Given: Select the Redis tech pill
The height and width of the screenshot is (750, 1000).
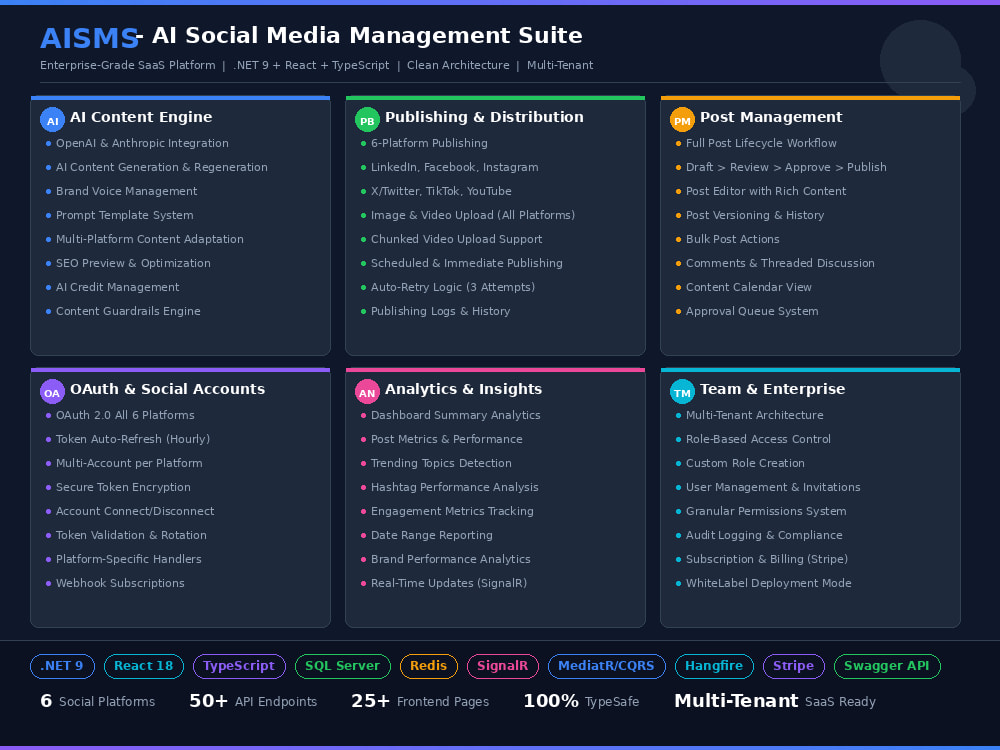Looking at the screenshot, I should coord(429,666).
